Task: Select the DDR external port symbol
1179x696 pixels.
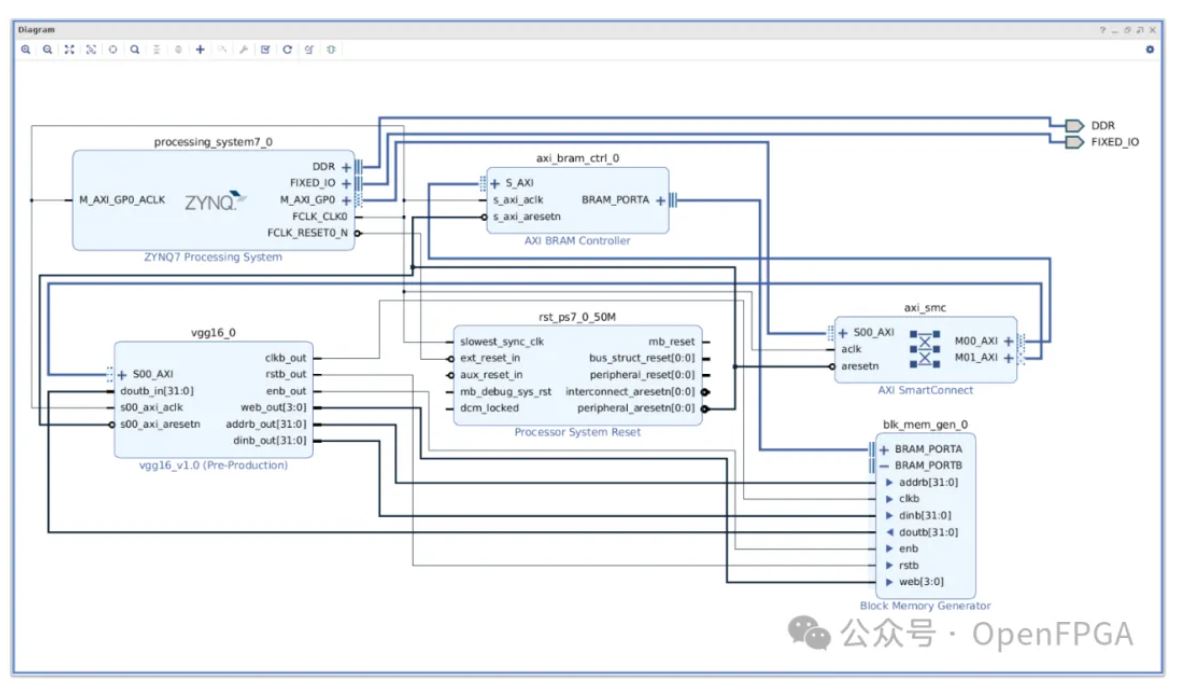Action: tap(1074, 126)
